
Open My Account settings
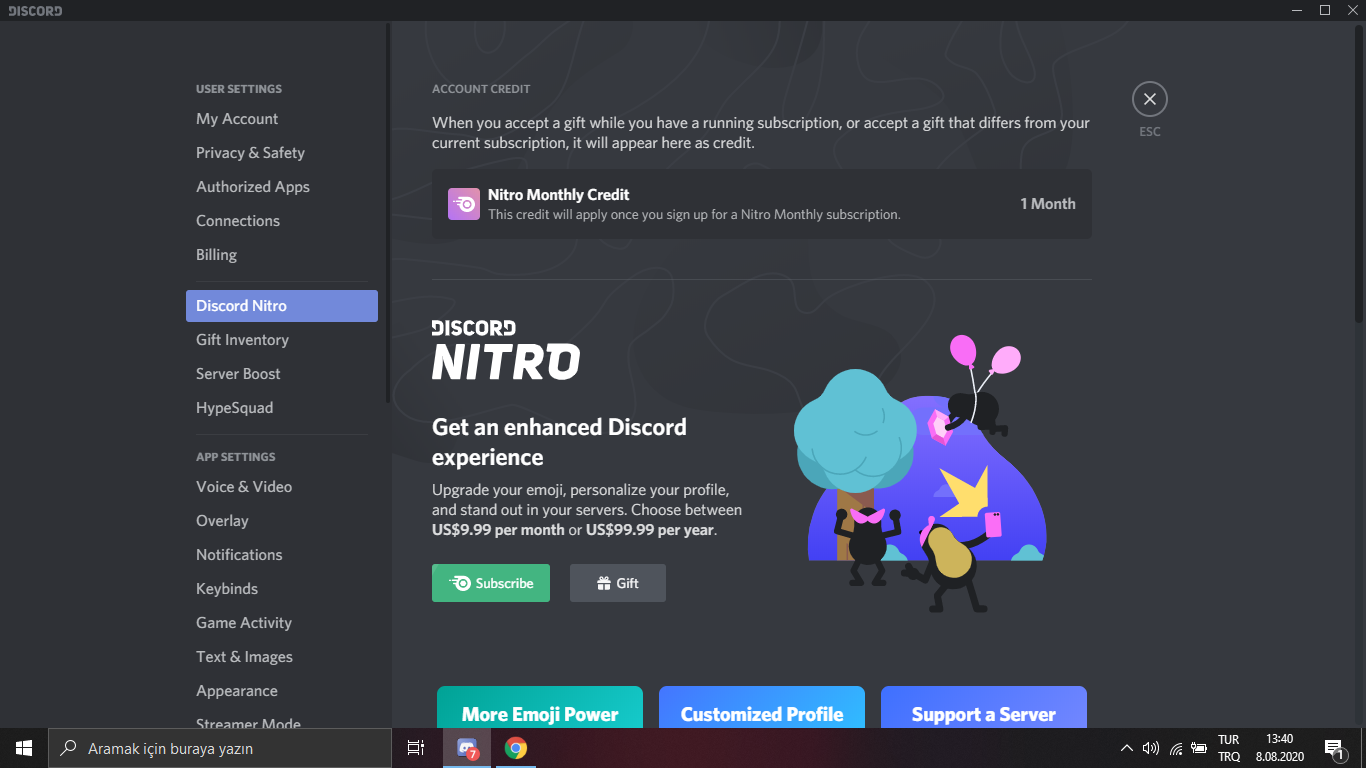[282, 119]
